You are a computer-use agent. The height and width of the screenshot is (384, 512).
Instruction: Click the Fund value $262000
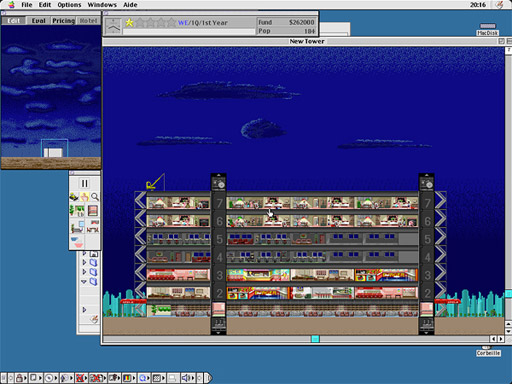[301, 22]
